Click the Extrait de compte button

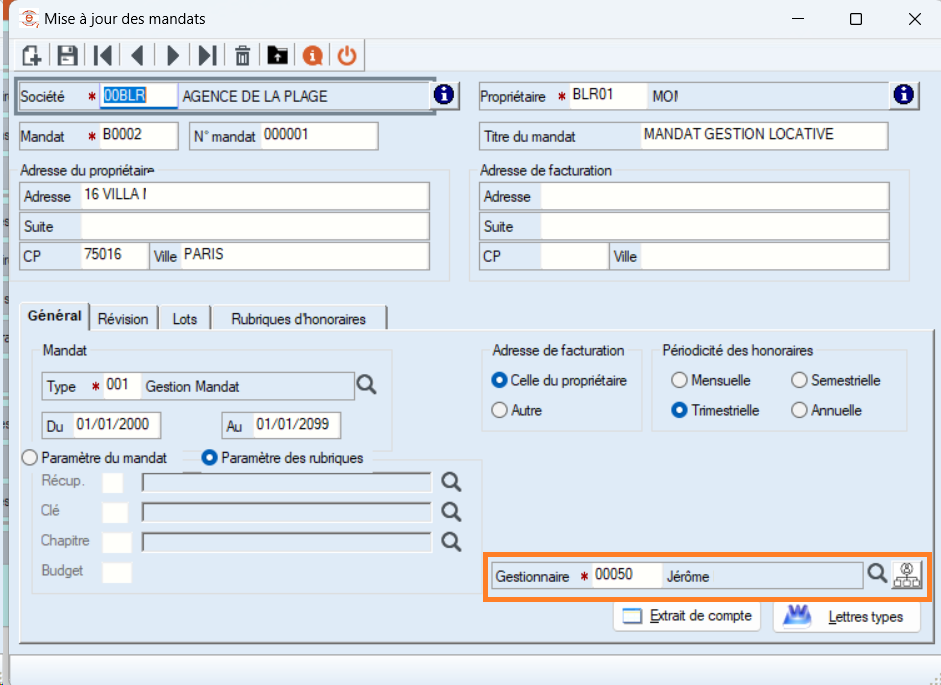pyautogui.click(x=687, y=616)
